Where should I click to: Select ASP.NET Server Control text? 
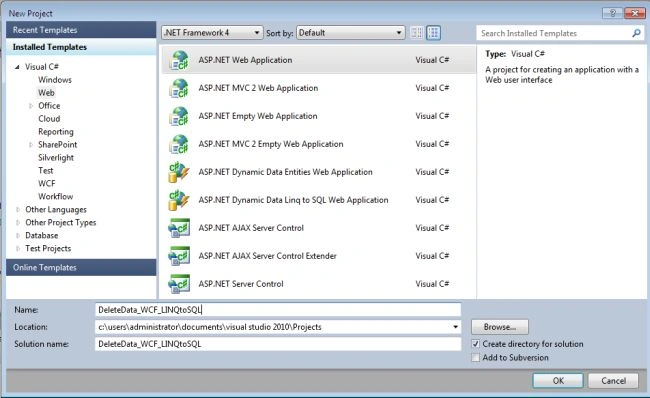(x=240, y=284)
